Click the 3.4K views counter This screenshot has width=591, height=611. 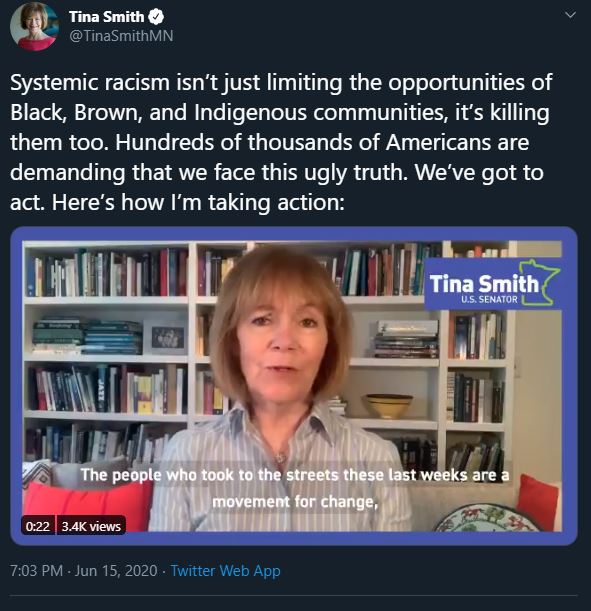click(x=91, y=526)
